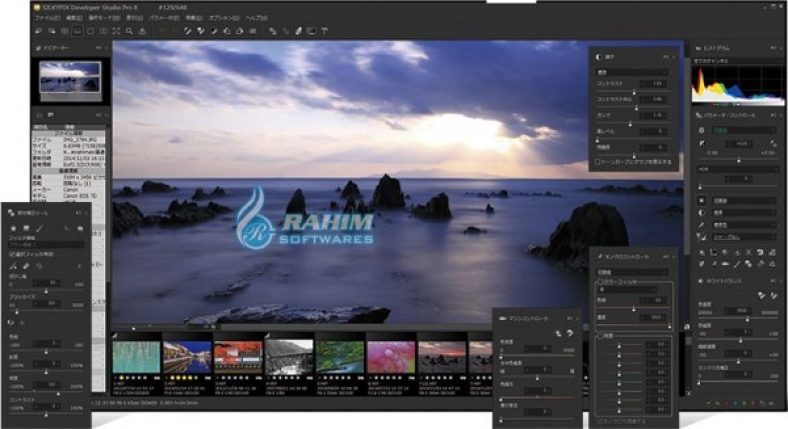Click the tone panel half-circle icon
The image size is (788, 429).
[x=597, y=58]
